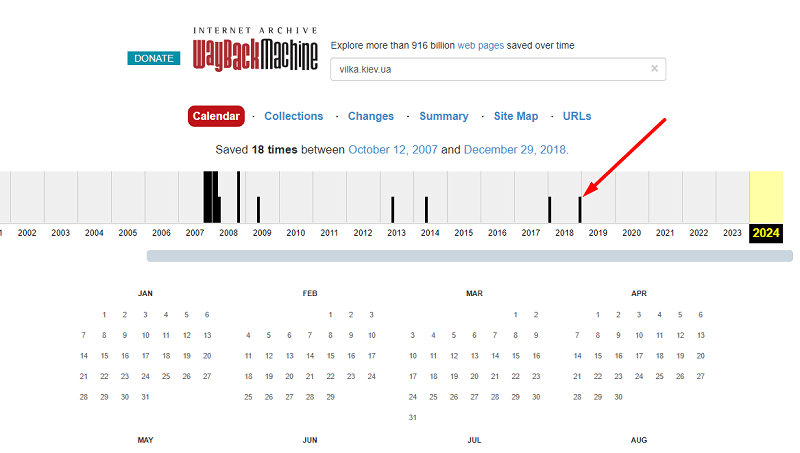This screenshot has width=800, height=453.
Task: Click the horizontal timeline scrollbar
Action: tap(469, 256)
